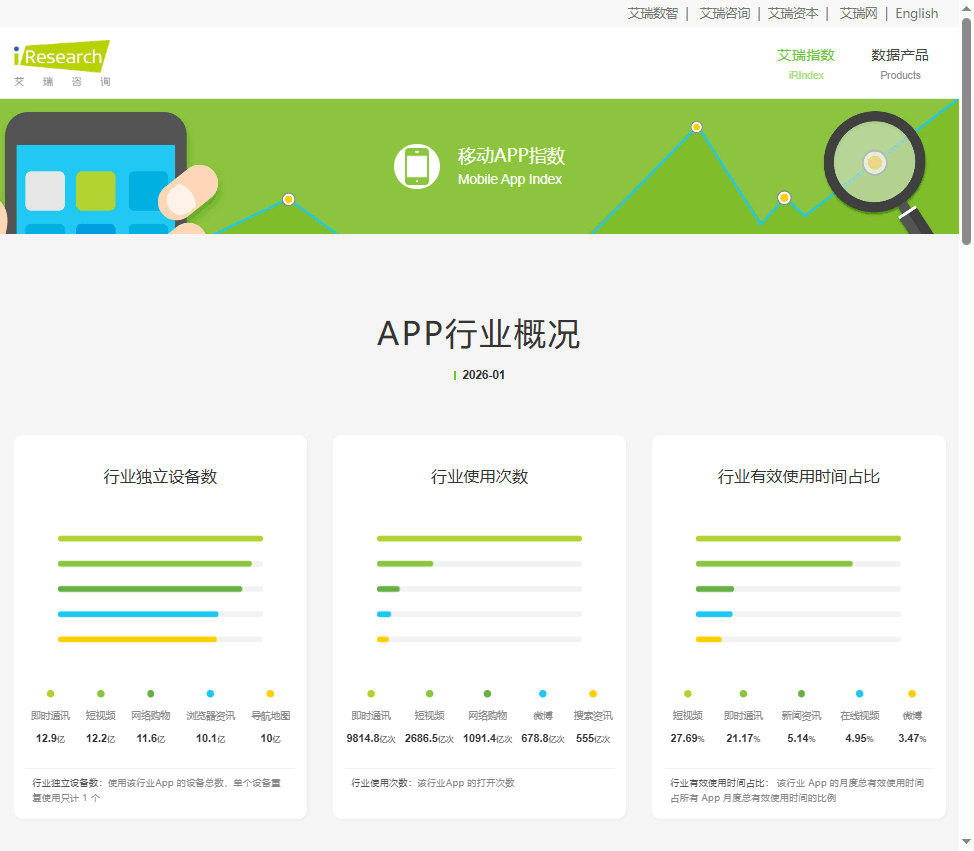Toggle the 浏览器资讯 series dot

210,693
